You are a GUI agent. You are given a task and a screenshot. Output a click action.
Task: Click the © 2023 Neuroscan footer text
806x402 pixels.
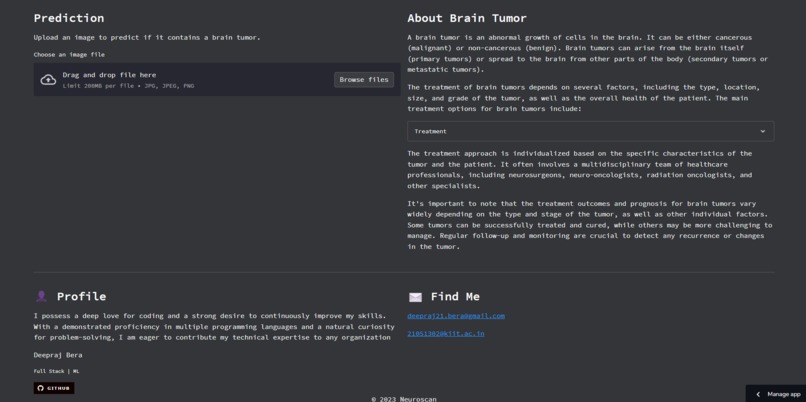click(404, 399)
